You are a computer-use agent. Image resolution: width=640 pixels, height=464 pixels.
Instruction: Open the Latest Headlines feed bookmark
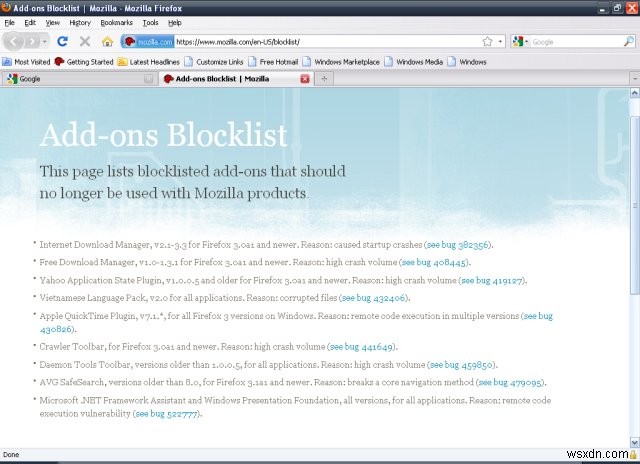(149, 62)
